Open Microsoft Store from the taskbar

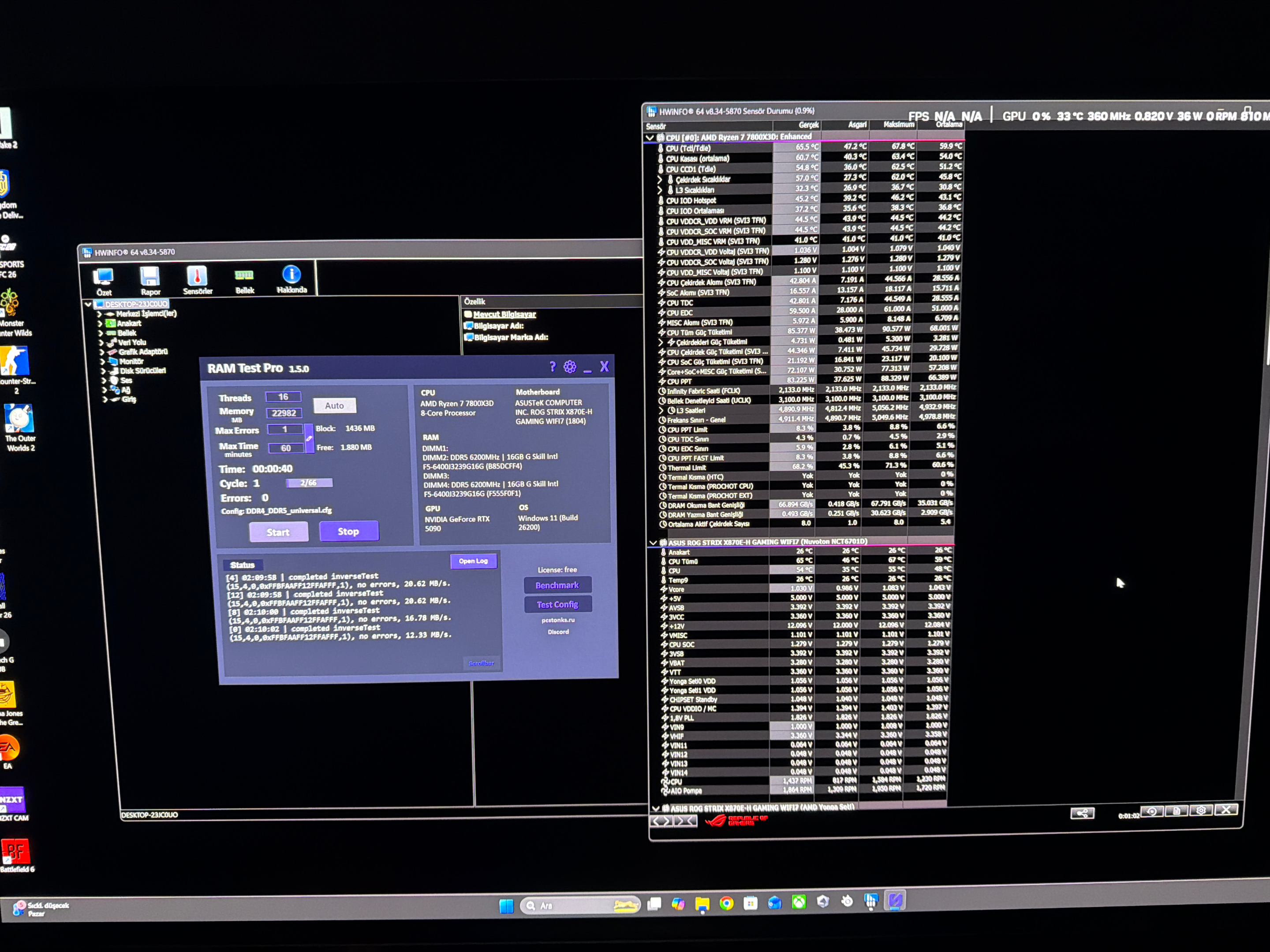(x=751, y=903)
